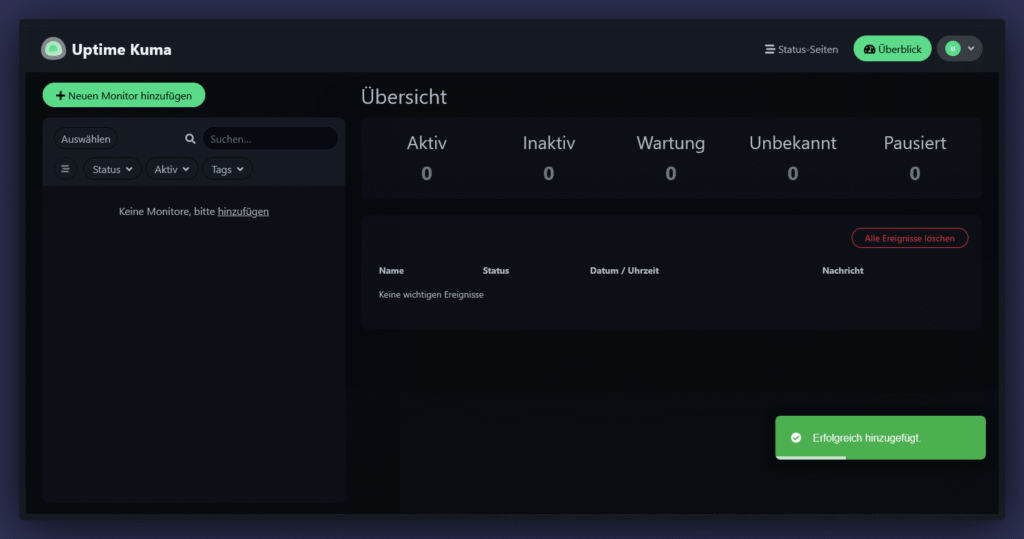Follow the hinzufügen link in empty list
1024x539 pixels.
[x=243, y=212]
